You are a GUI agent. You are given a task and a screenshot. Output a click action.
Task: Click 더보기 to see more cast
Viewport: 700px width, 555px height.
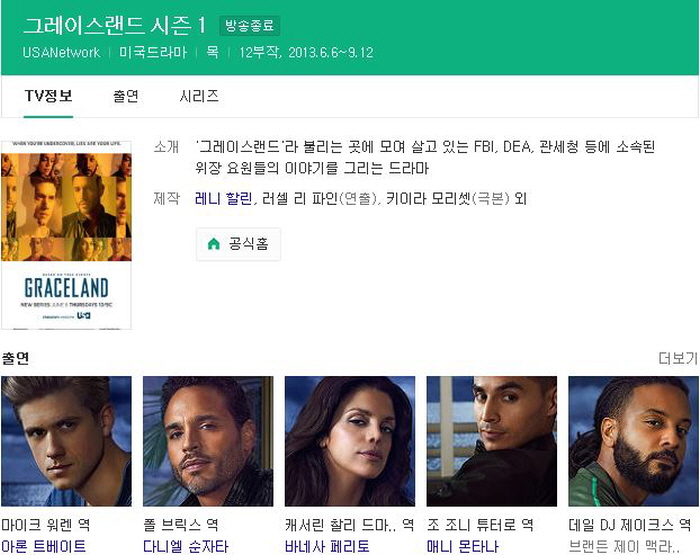tap(678, 358)
